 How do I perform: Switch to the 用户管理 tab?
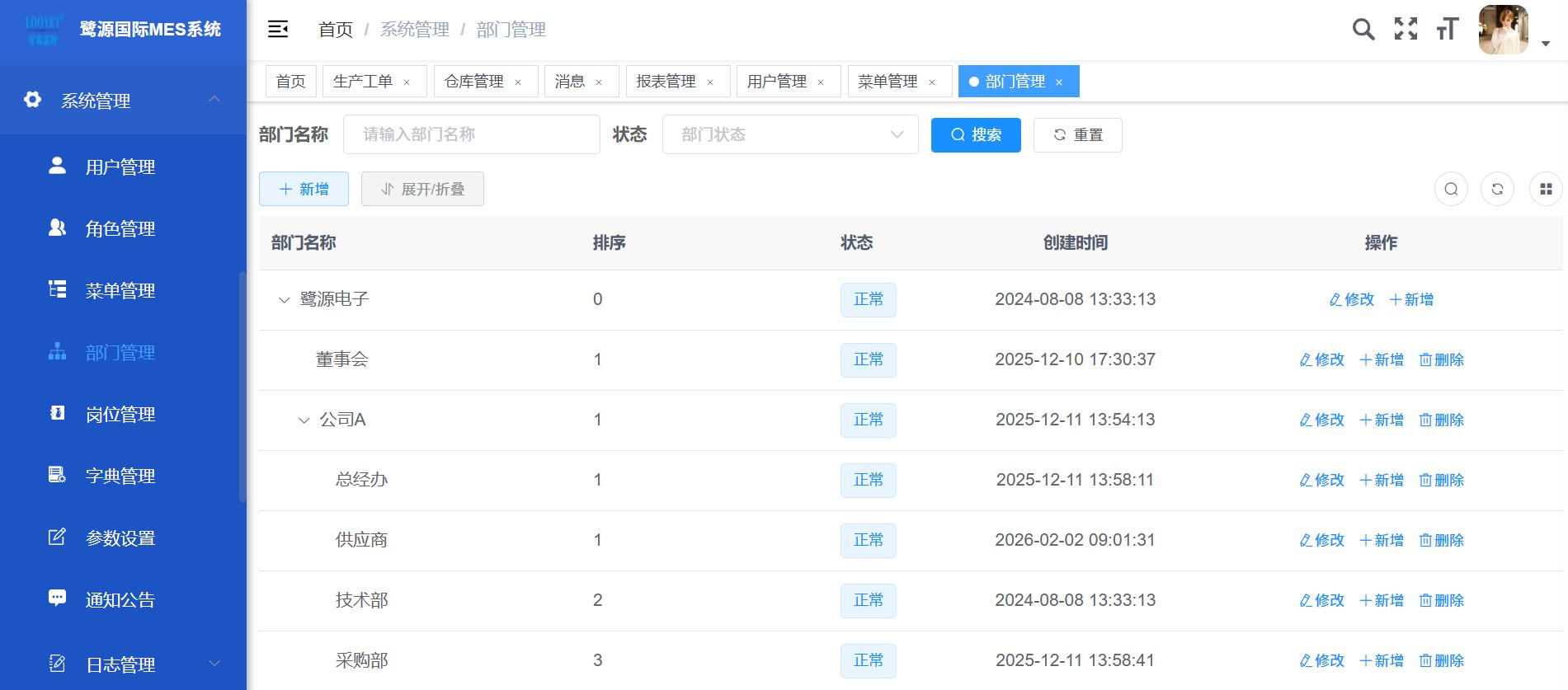coord(776,82)
